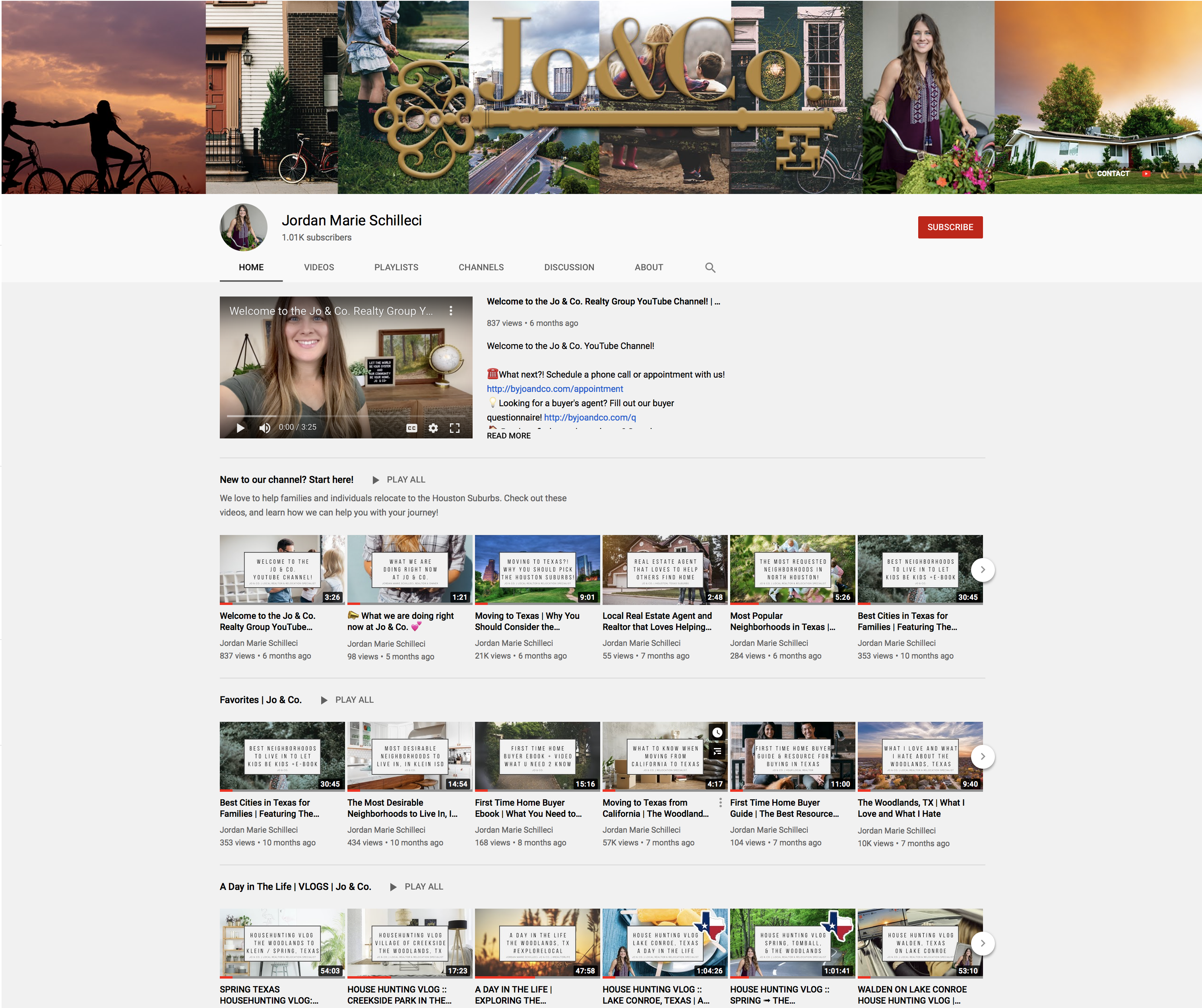Open the ABOUT tab
The width and height of the screenshot is (1202, 1008).
(649, 268)
